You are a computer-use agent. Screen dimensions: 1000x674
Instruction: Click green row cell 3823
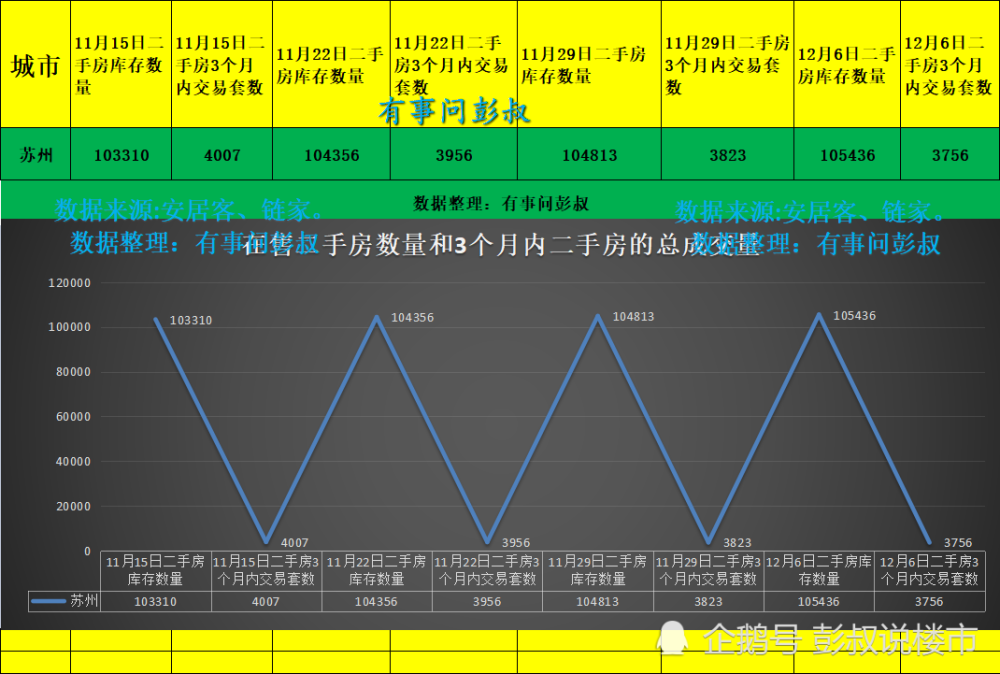pyautogui.click(x=728, y=154)
